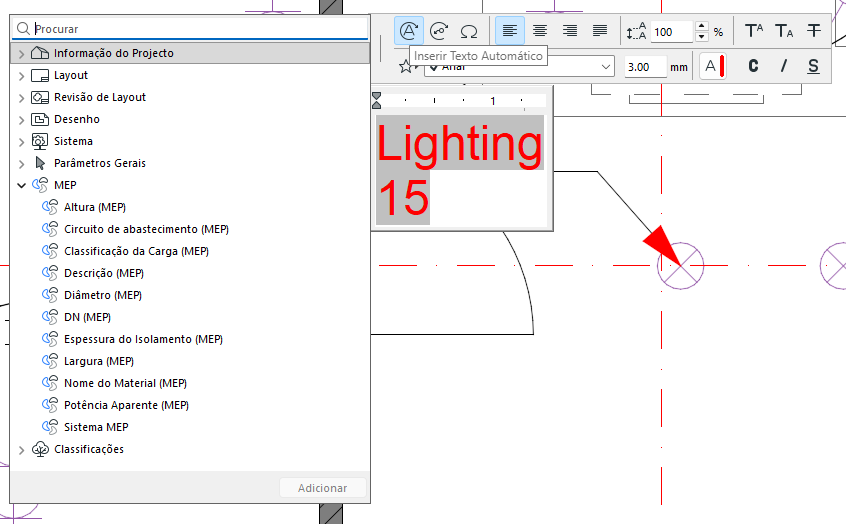
Task: Click the Desenho item icon
Action: (40, 119)
